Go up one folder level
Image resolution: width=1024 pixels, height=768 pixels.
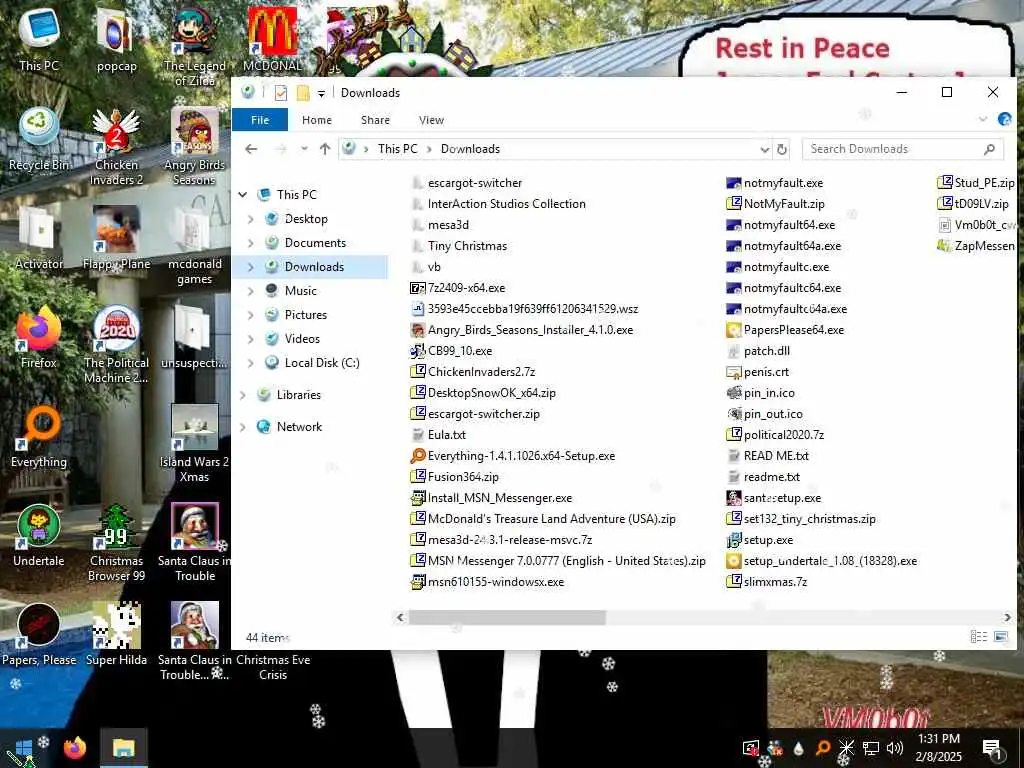click(325, 149)
